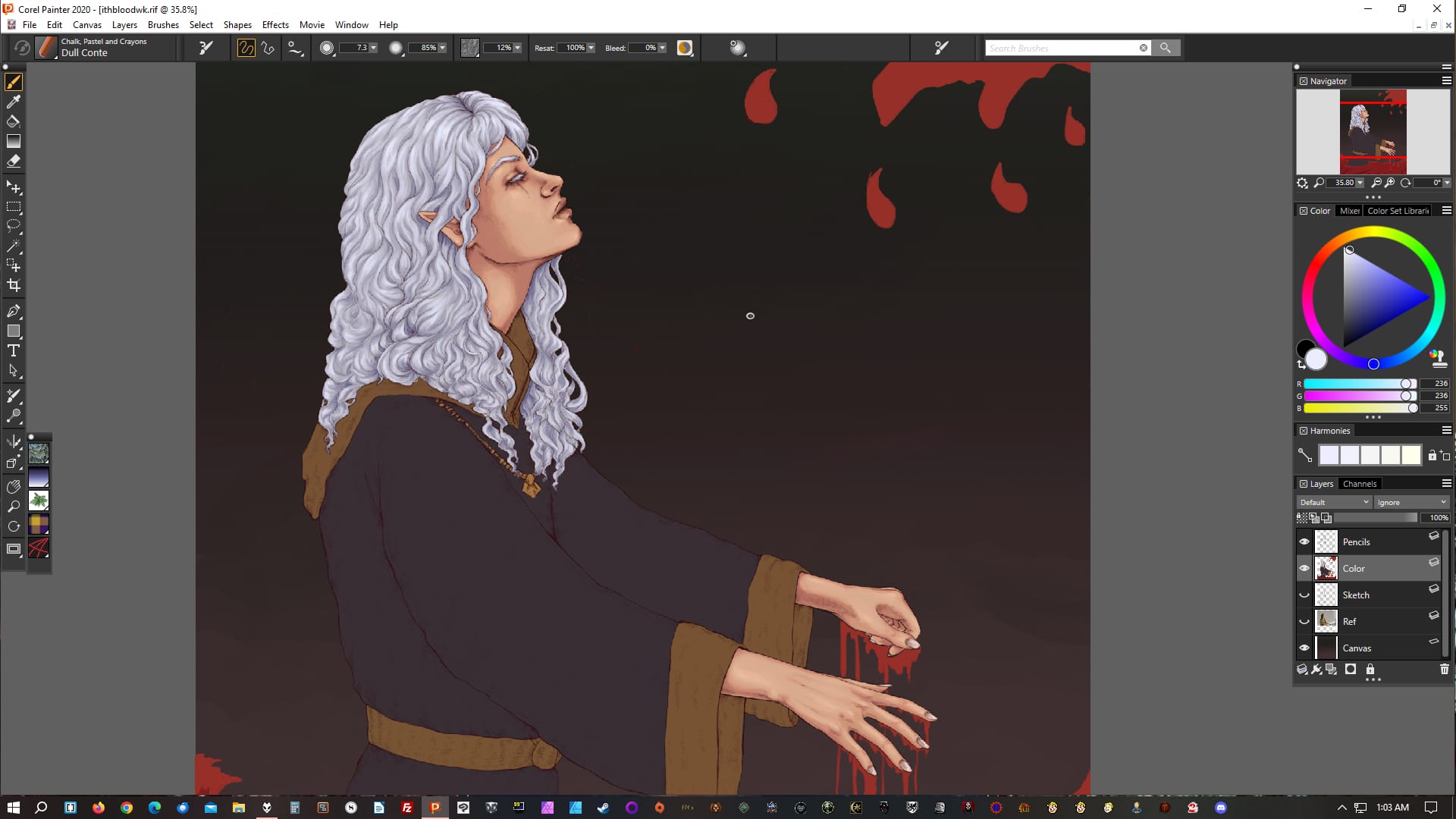Hide the Pencils layer
Viewport: 1456px width, 819px height.
point(1304,541)
